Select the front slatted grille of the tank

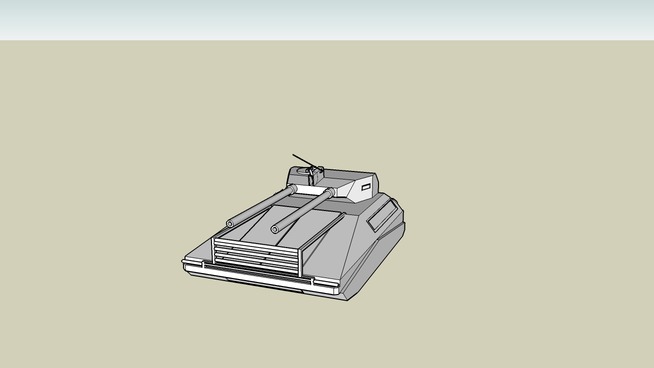point(257,256)
